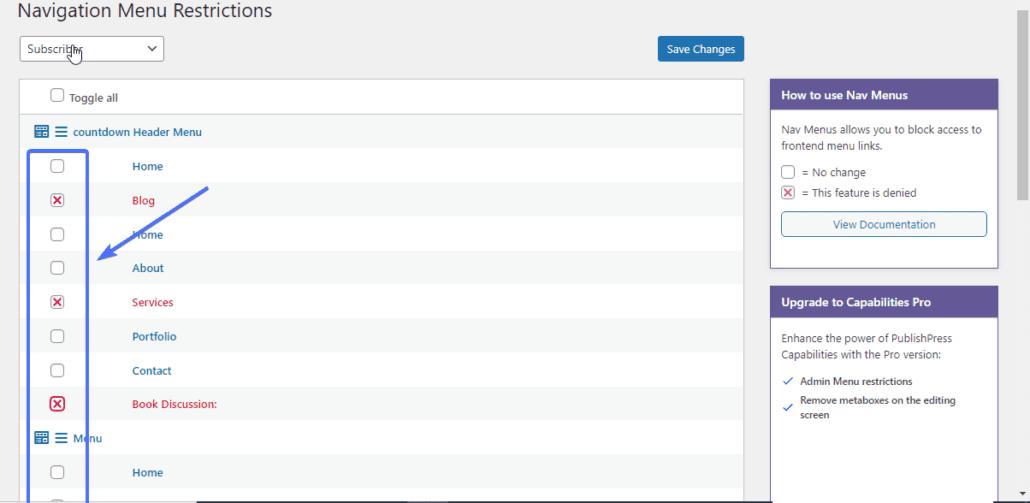Click the Portfolio menu item text

pyautogui.click(x=154, y=336)
